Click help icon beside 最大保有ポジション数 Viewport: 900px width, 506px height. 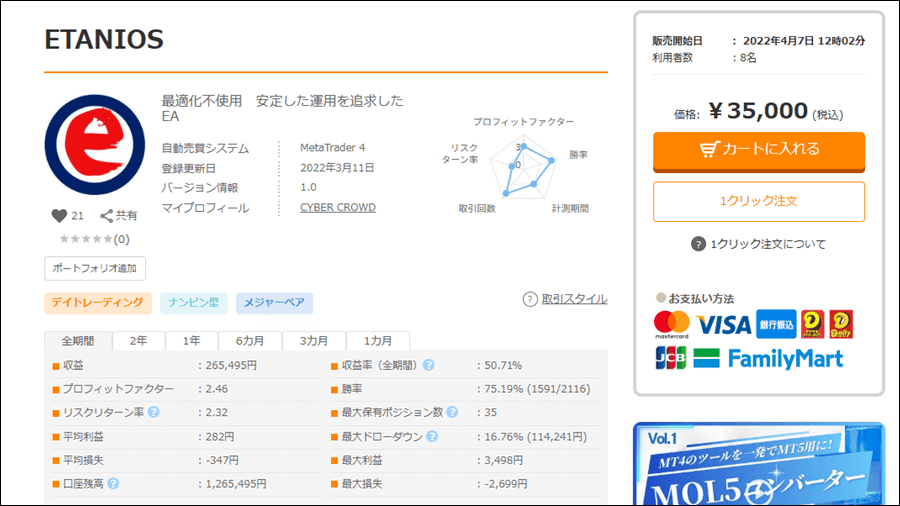click(x=453, y=412)
